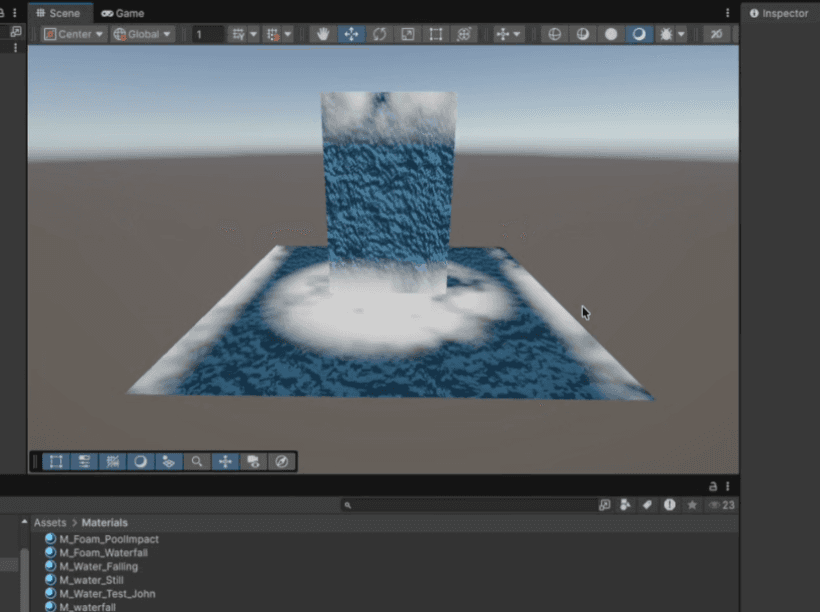
Task: Switch to the Scene tab
Action: click(x=59, y=13)
